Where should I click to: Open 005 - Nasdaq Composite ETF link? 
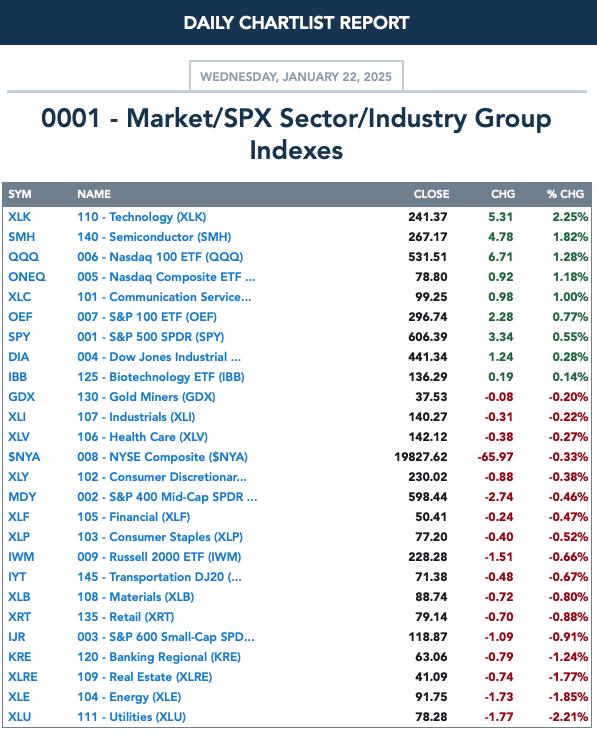[166, 277]
